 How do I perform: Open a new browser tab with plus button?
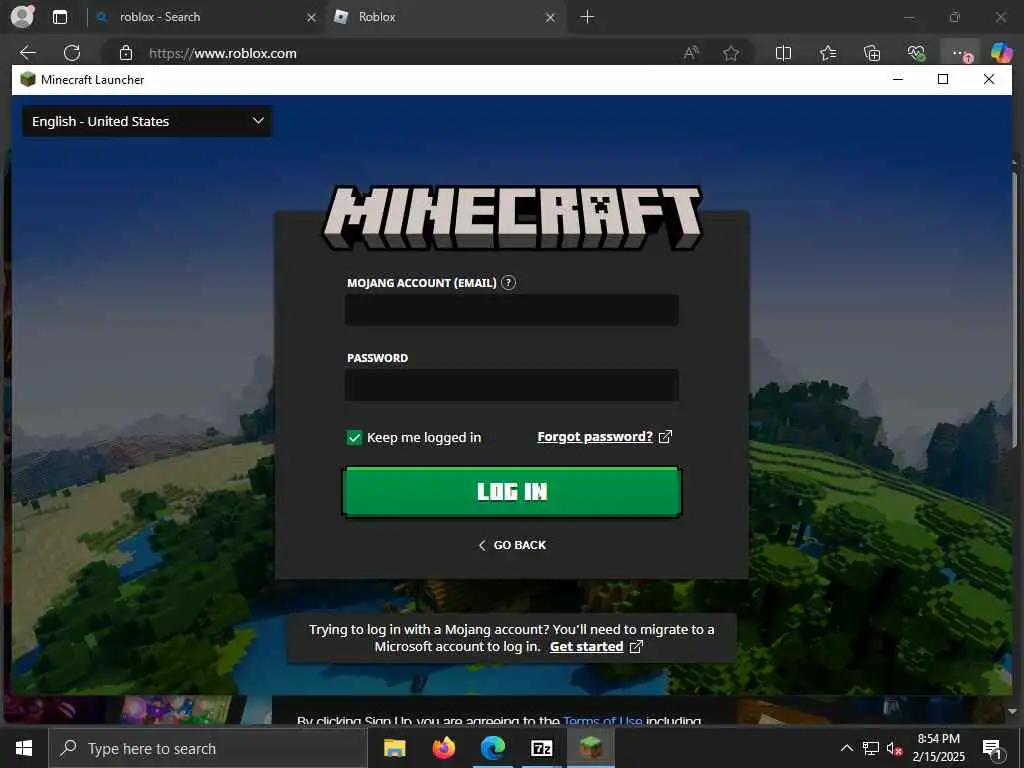pyautogui.click(x=587, y=17)
